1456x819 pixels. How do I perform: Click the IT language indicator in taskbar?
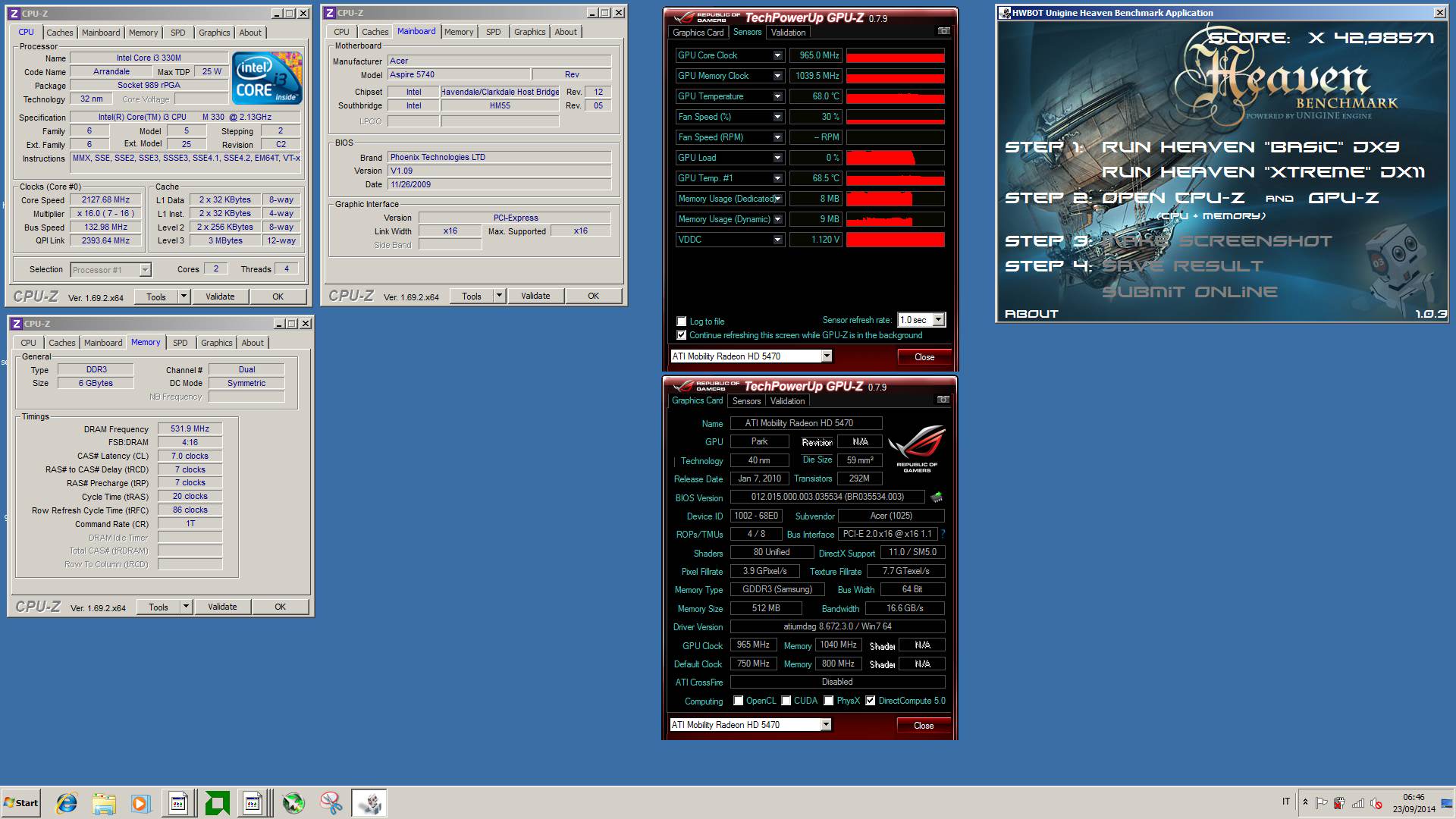click(x=1286, y=802)
